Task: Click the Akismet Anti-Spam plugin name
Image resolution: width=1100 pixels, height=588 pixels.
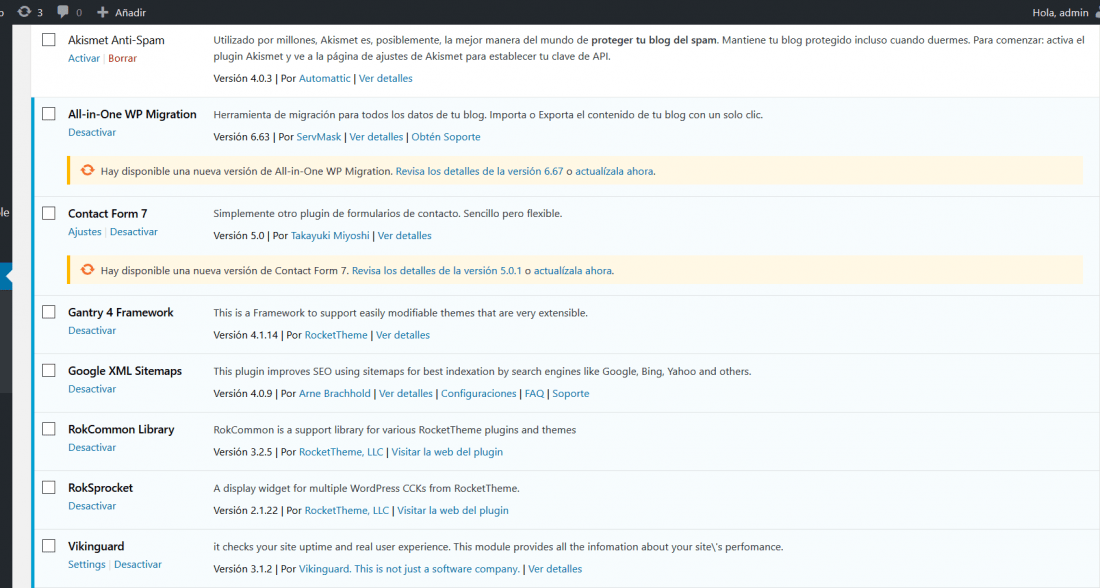Action: 116,40
